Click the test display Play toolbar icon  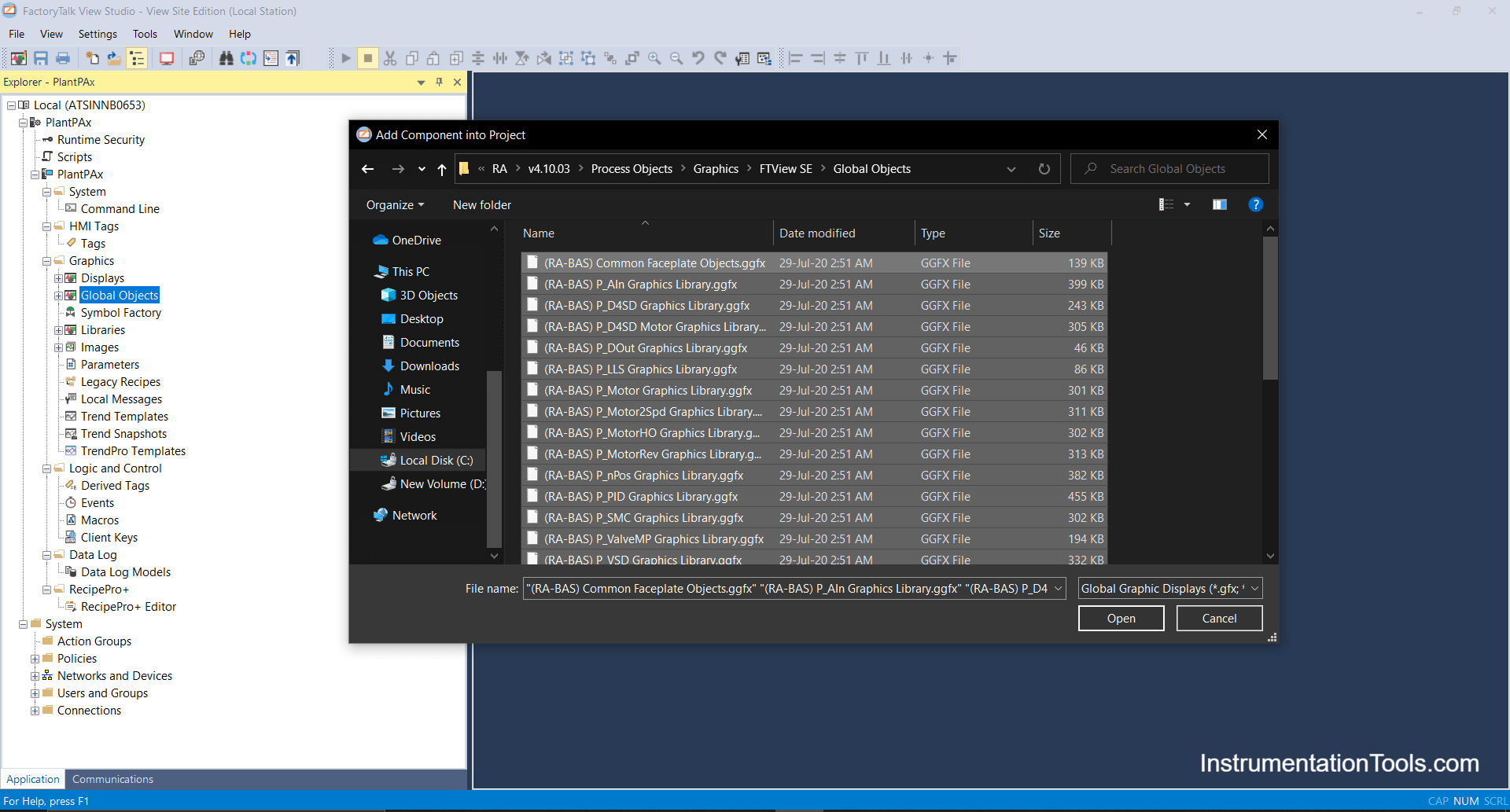(x=346, y=58)
